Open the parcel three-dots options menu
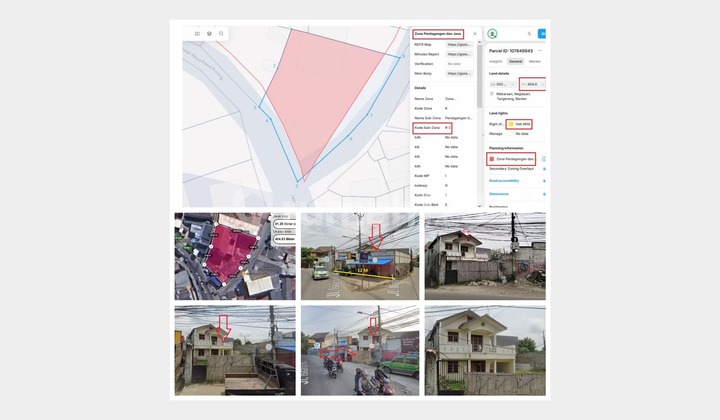This screenshot has width=720, height=420. pyautogui.click(x=540, y=49)
